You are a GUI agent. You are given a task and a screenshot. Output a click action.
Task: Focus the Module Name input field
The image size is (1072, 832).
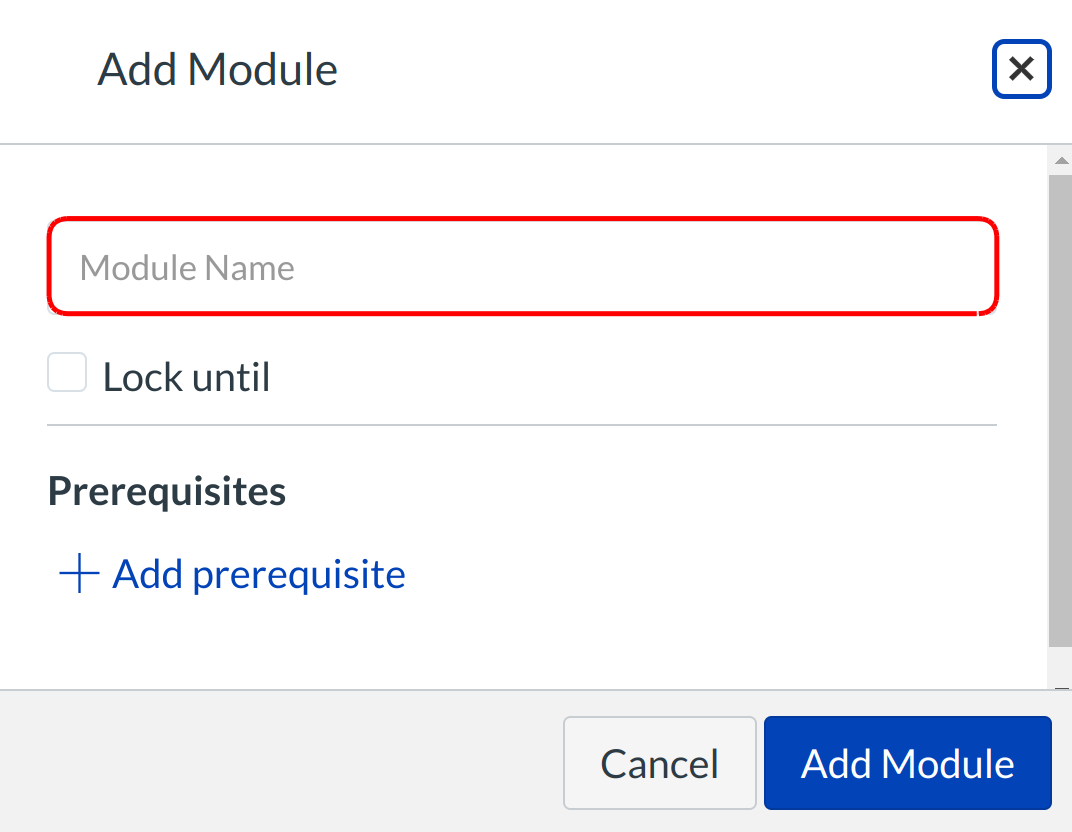522,267
